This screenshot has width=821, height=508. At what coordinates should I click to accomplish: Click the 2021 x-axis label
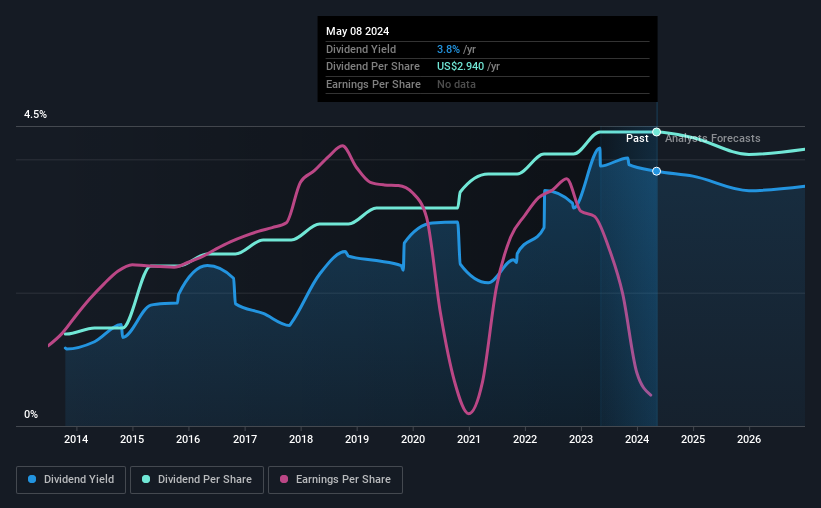[x=469, y=439]
